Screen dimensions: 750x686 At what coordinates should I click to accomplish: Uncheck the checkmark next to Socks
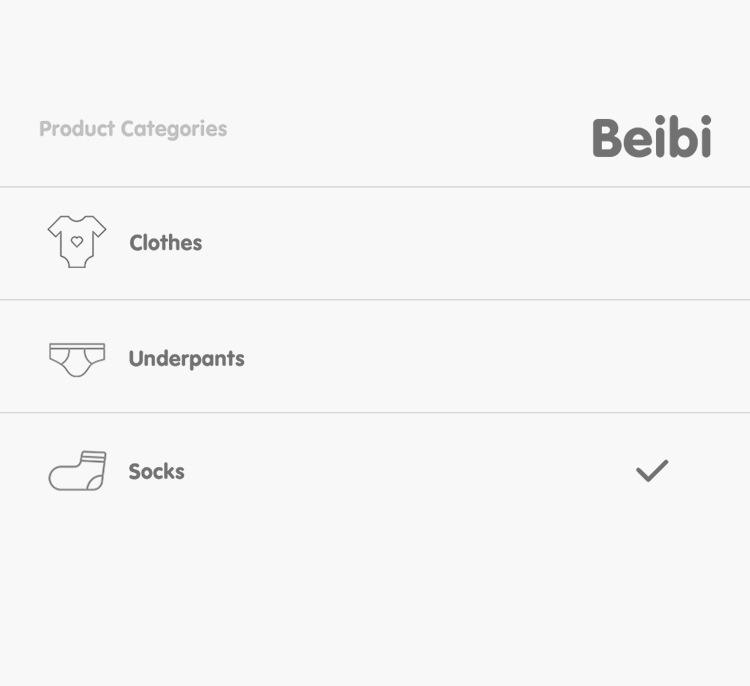(x=652, y=470)
